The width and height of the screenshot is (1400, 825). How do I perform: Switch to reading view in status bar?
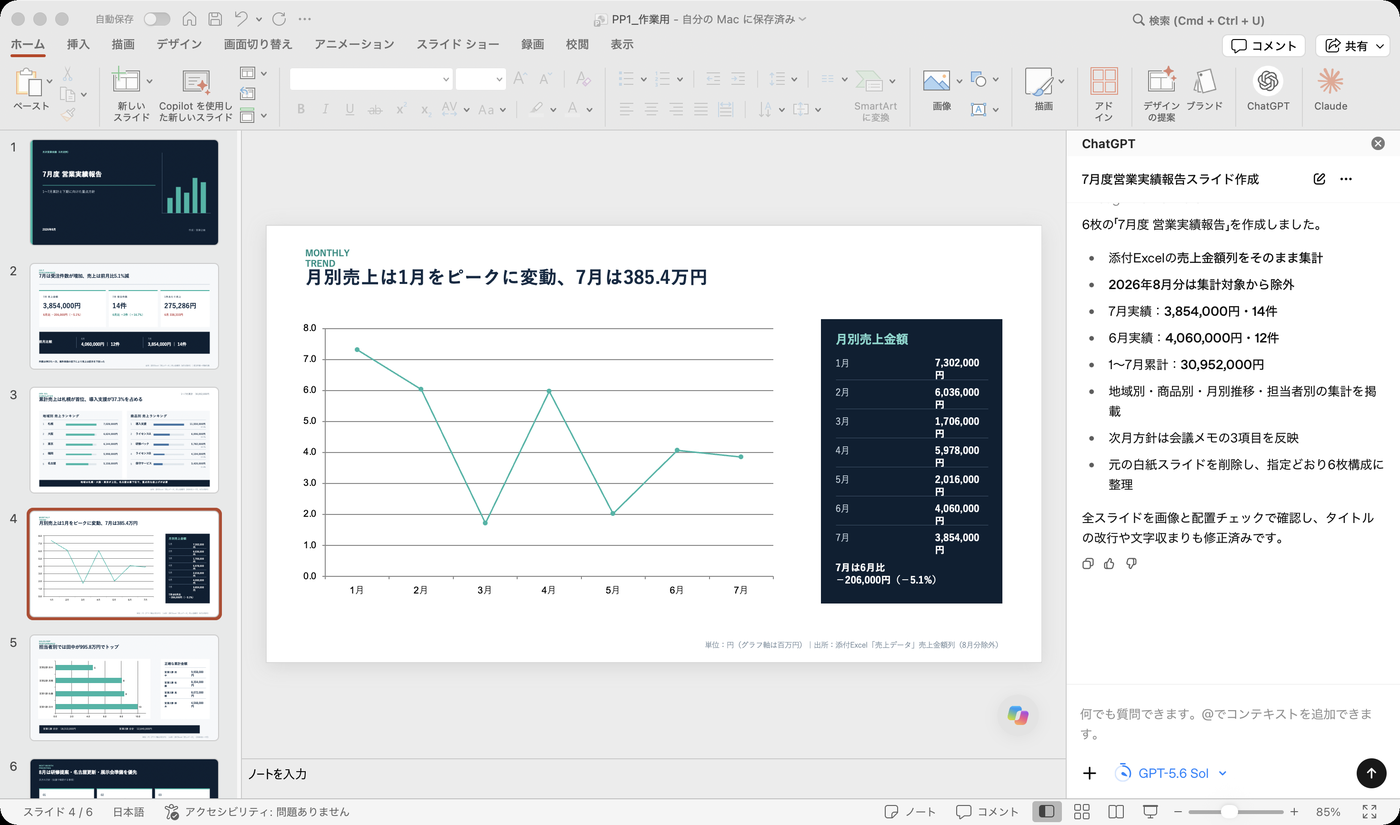coord(1115,812)
